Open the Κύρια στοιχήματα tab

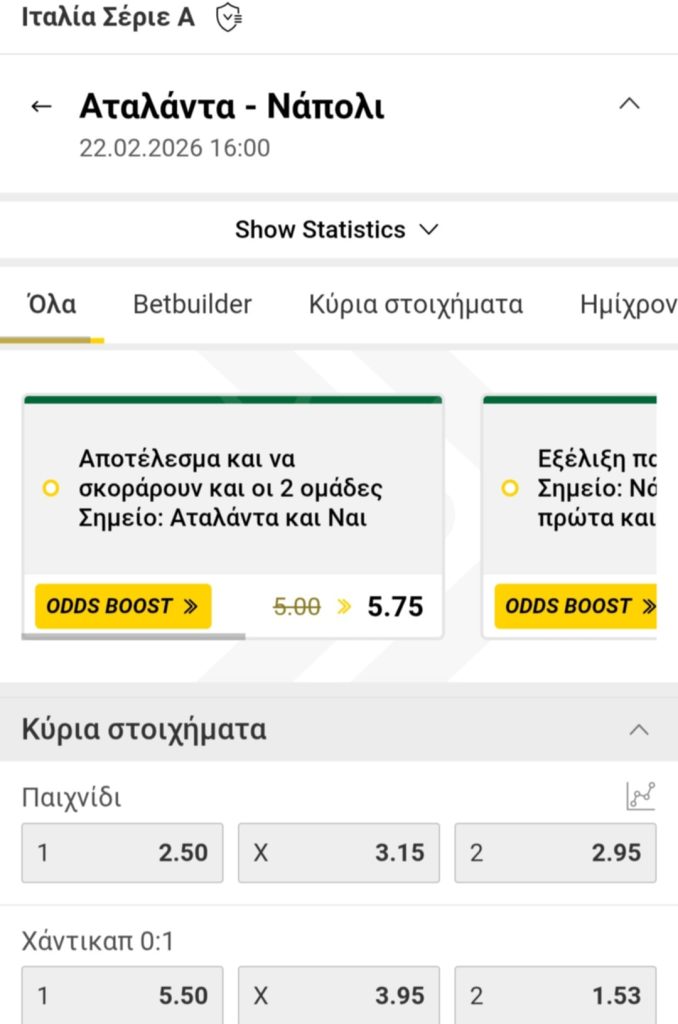coord(416,304)
